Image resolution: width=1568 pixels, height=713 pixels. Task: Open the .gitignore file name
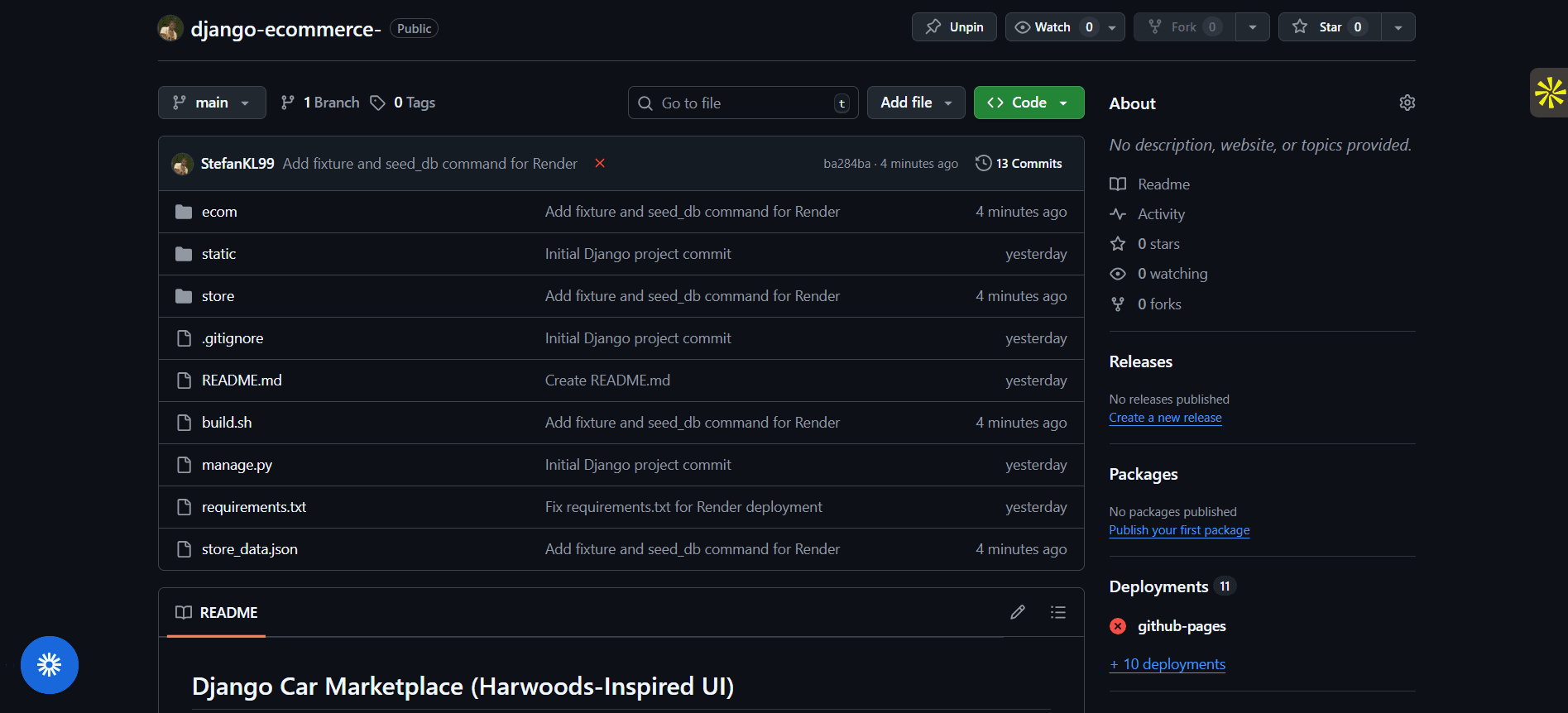[x=233, y=338]
